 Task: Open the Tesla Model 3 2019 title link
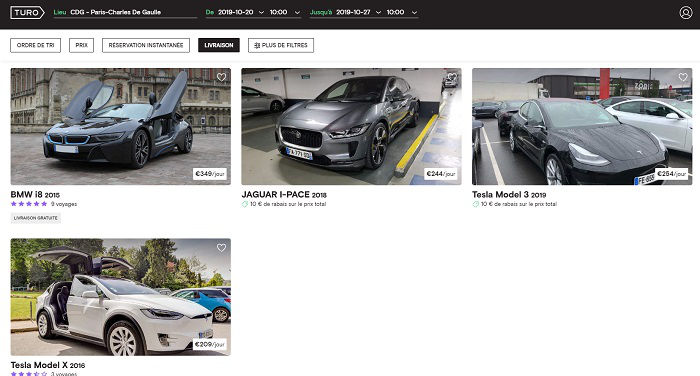pyautogui.click(x=509, y=195)
